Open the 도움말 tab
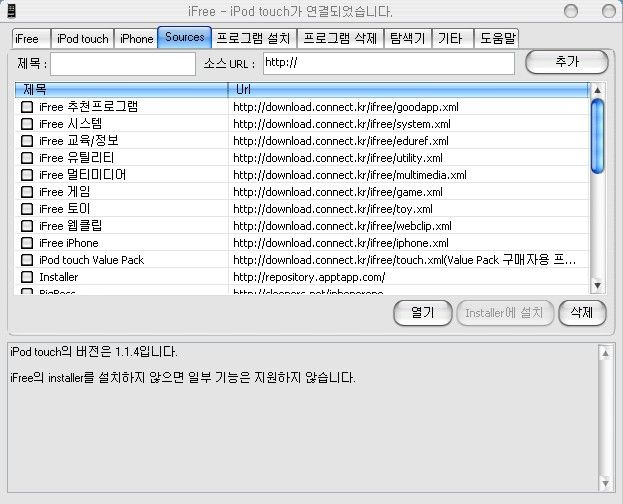 pos(497,39)
